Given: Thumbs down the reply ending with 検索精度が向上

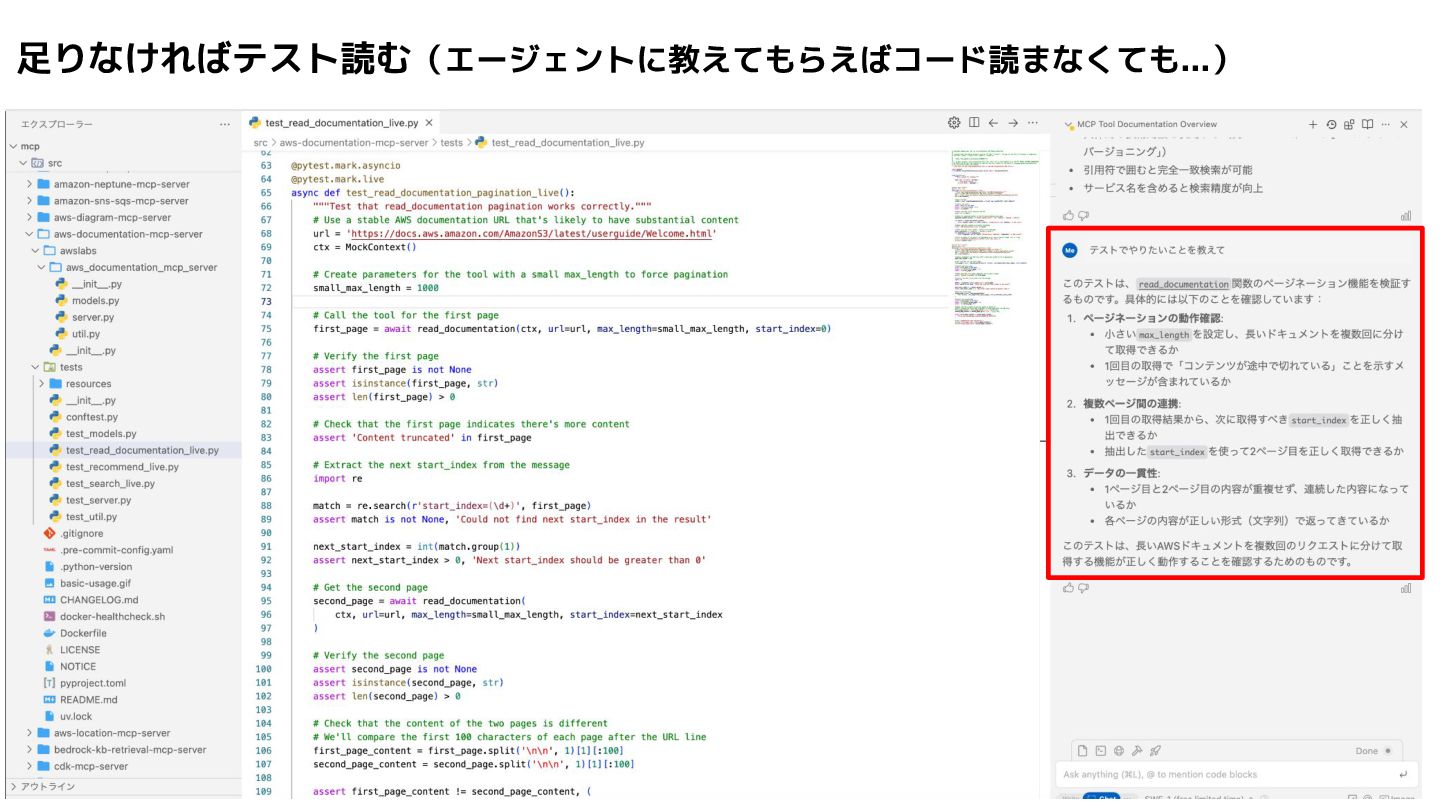Looking at the screenshot, I should point(1083,215).
